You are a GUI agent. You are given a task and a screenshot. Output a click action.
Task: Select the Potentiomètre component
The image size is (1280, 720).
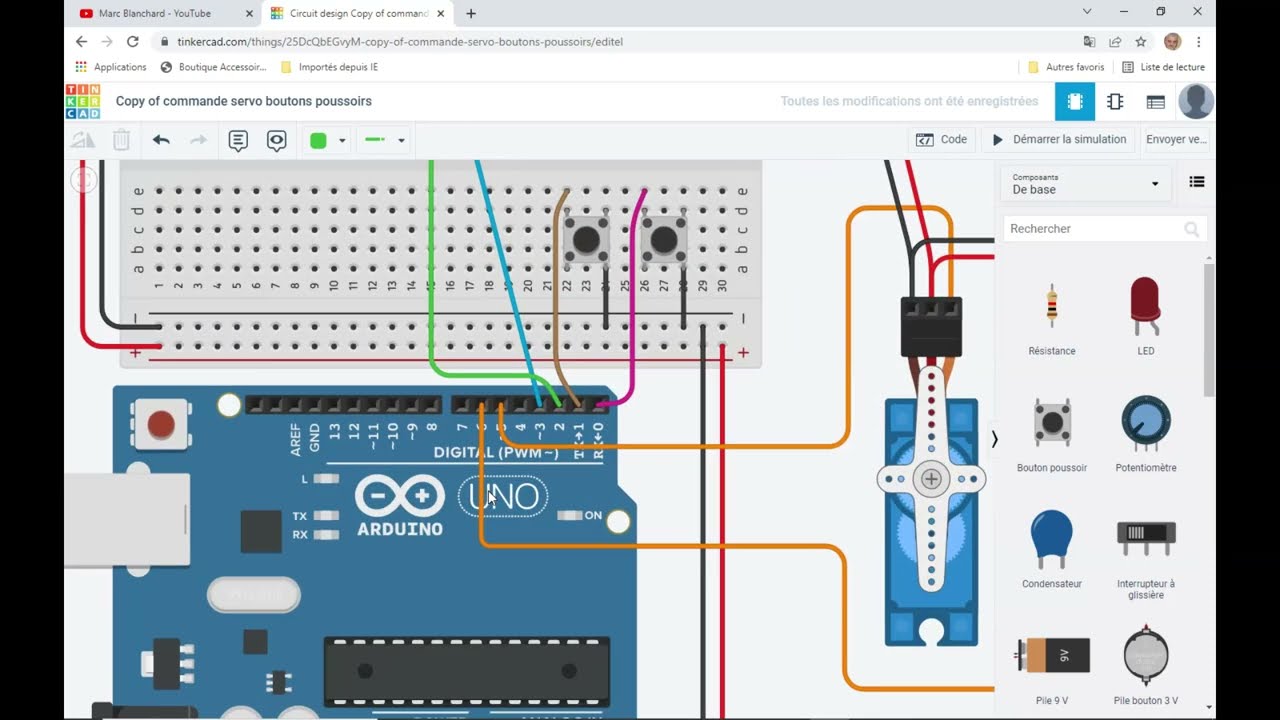pyautogui.click(x=1146, y=434)
